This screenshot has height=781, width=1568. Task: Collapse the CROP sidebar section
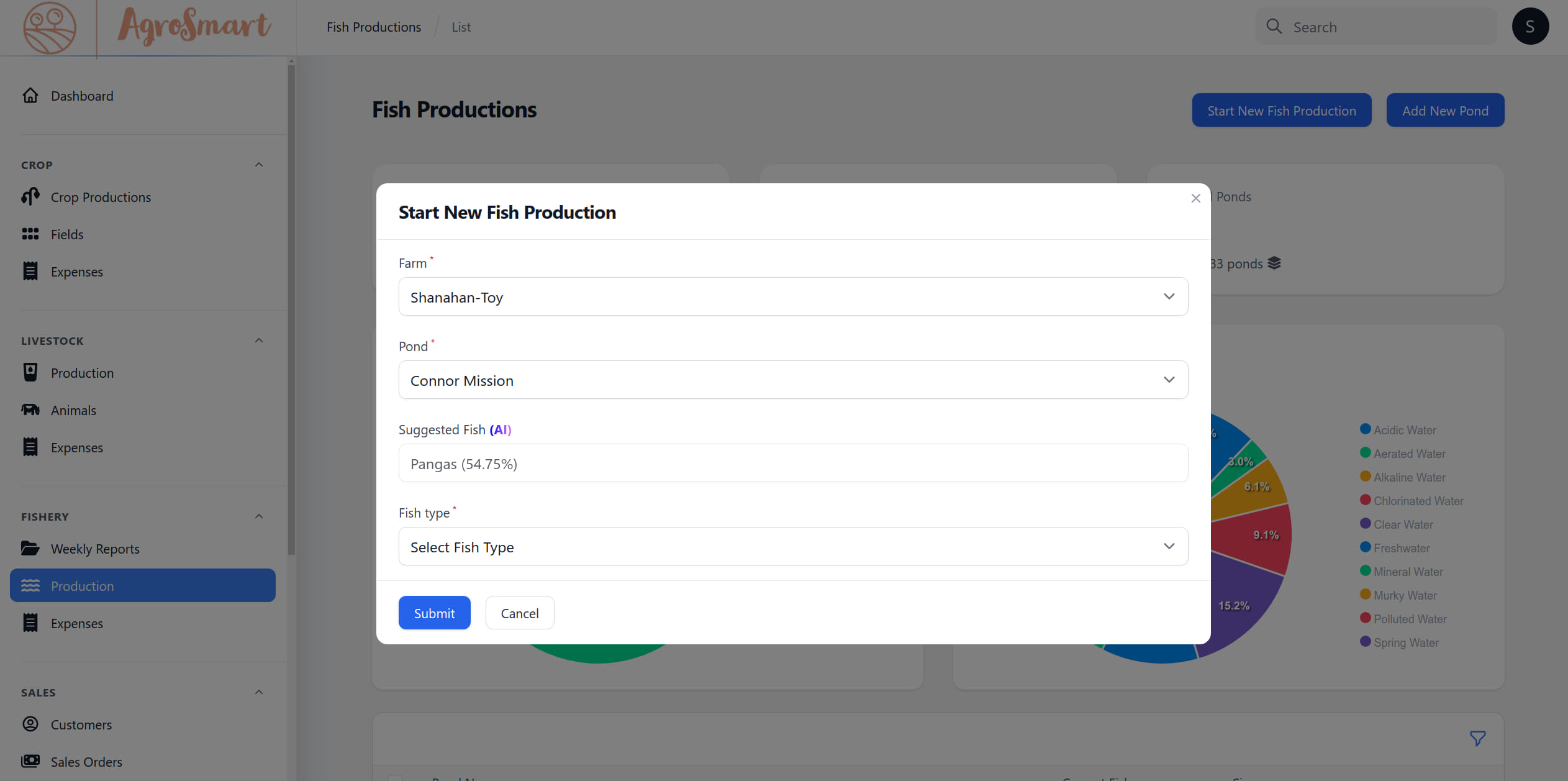click(x=259, y=165)
